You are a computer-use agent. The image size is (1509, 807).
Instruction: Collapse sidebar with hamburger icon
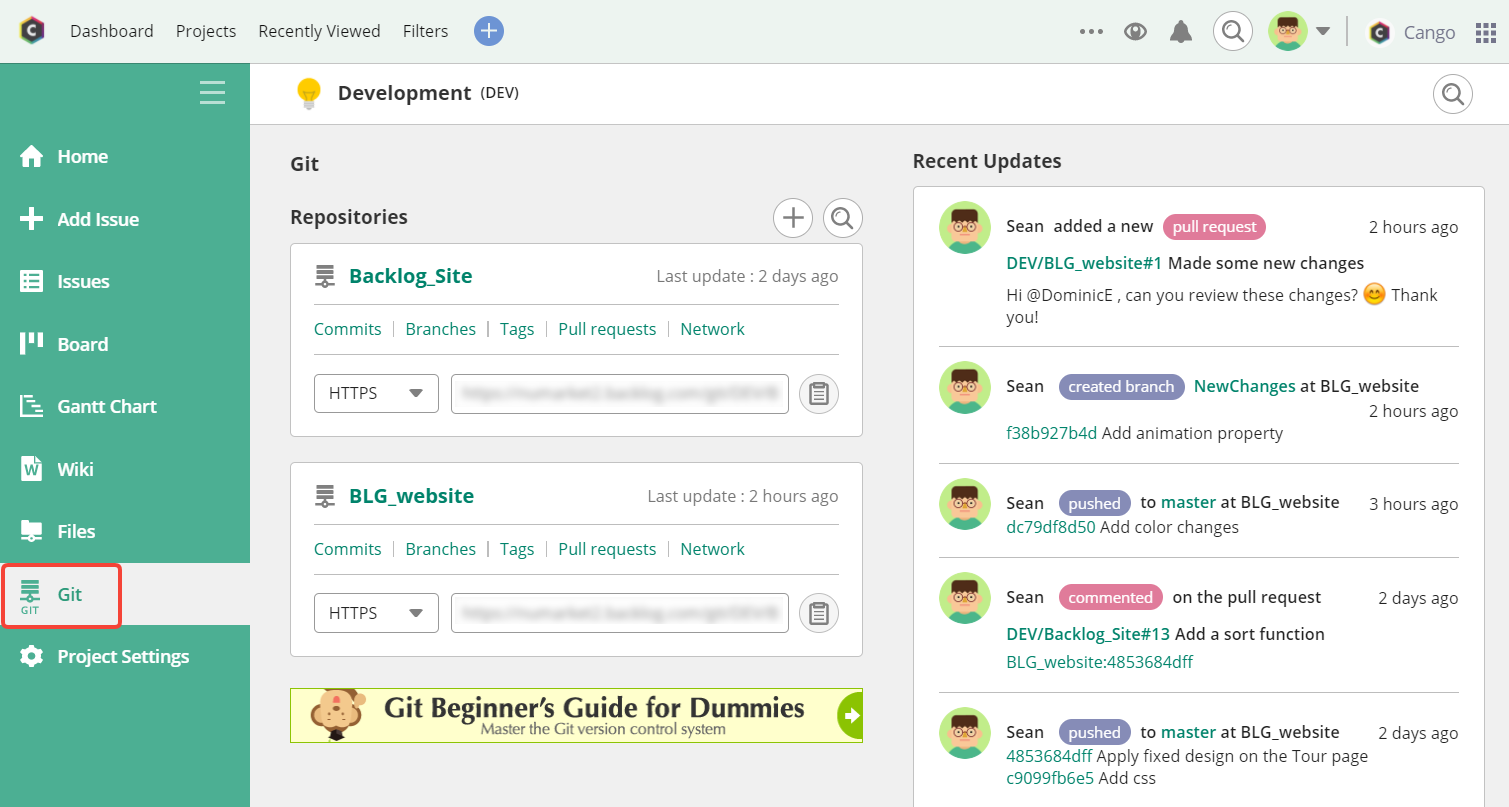click(x=212, y=93)
